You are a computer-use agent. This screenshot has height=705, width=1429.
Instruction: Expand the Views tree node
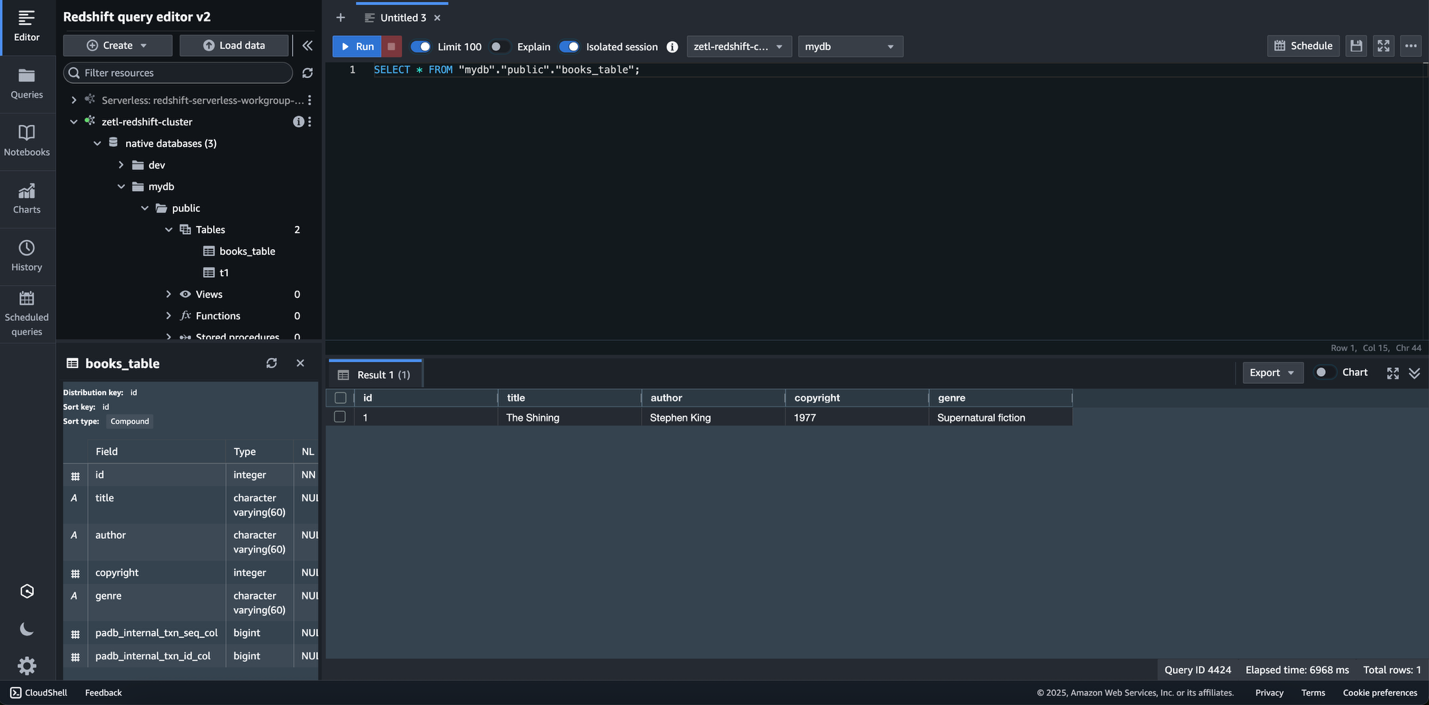169,294
